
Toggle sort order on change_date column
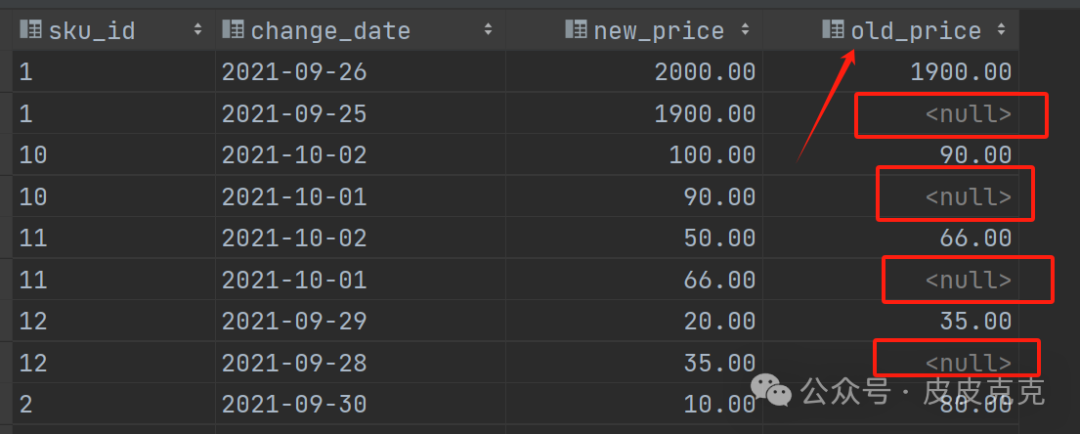488,30
